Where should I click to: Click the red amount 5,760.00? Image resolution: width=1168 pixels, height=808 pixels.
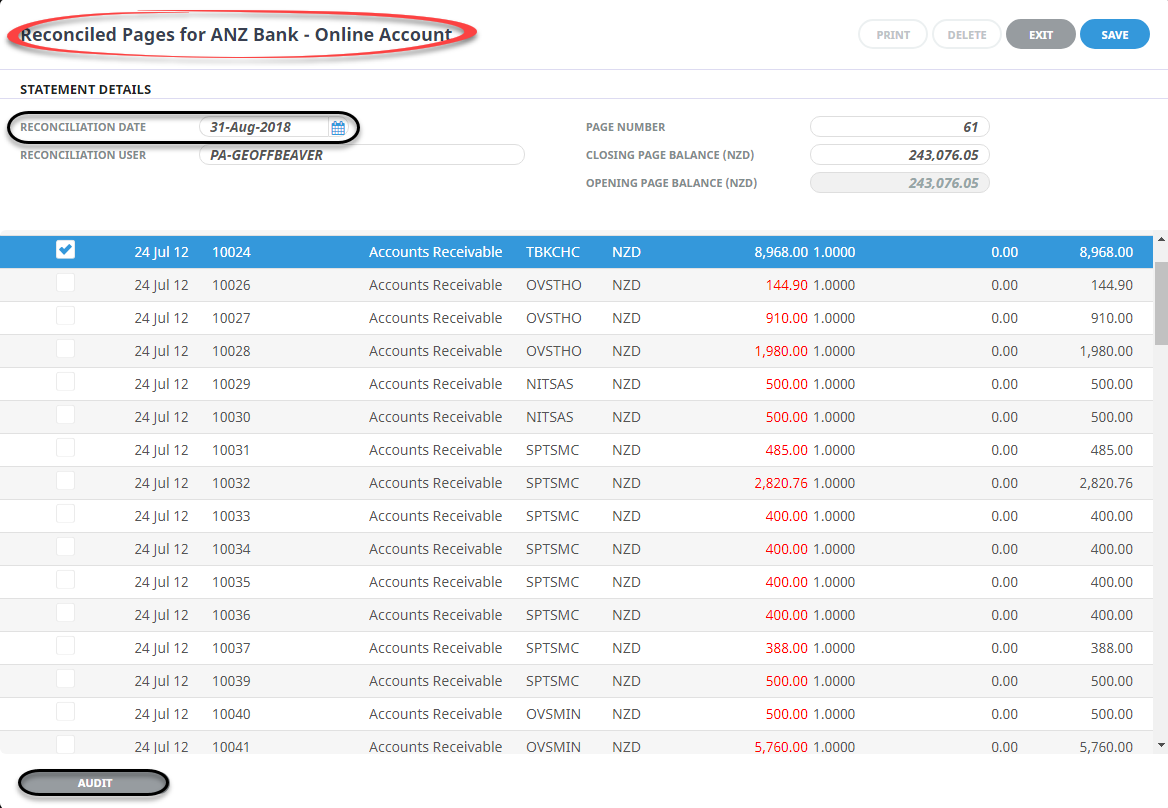(781, 746)
